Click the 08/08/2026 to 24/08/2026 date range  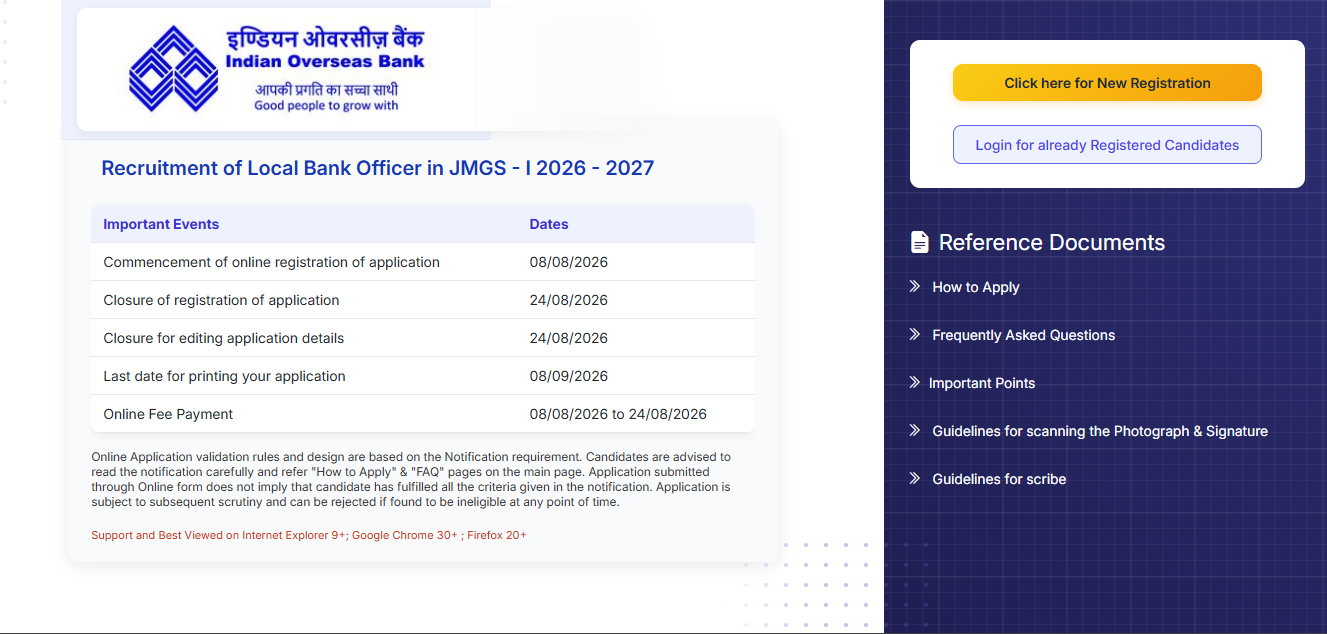click(x=618, y=414)
